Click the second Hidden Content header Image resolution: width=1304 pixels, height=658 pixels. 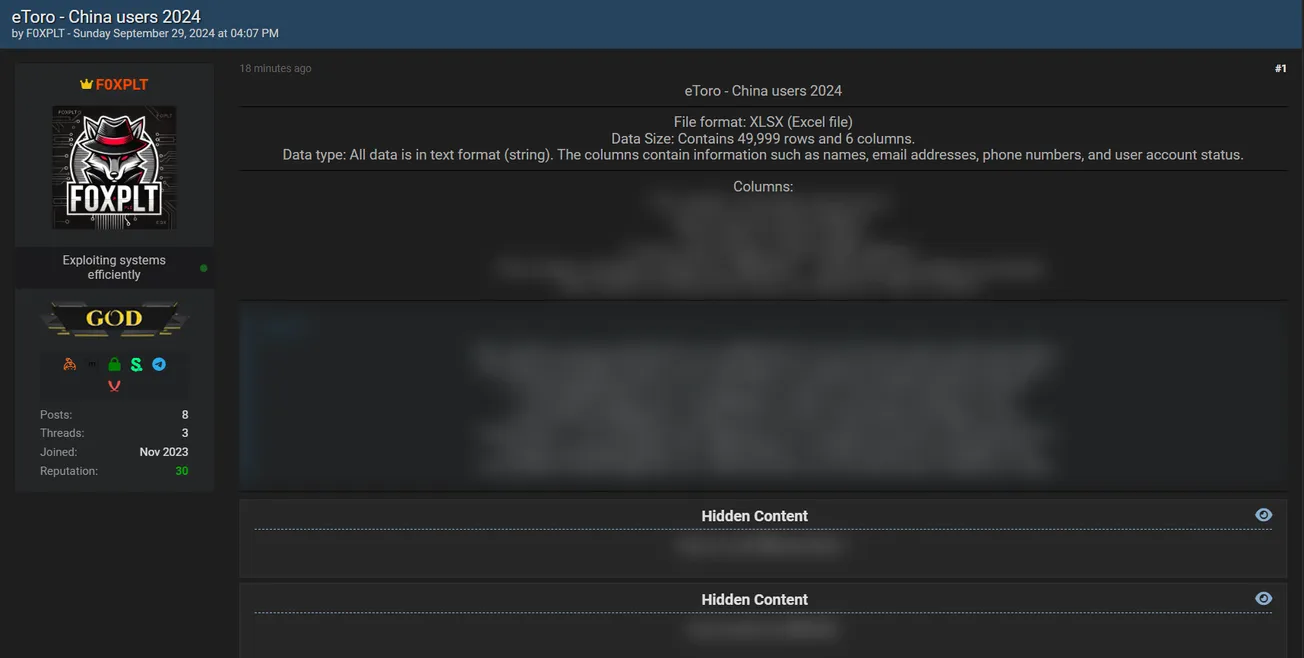[755, 600]
